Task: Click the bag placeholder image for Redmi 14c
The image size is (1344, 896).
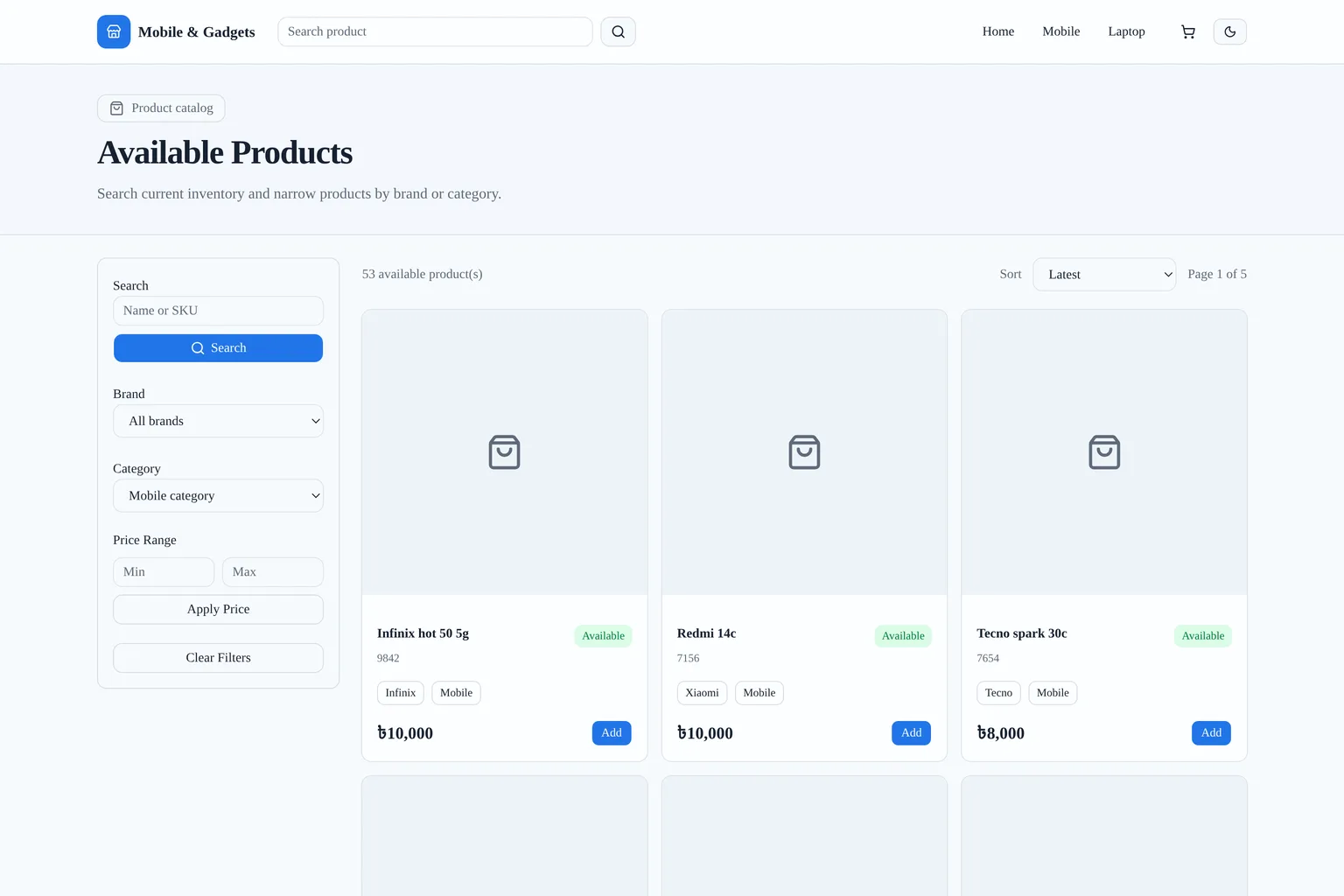Action: [804, 452]
